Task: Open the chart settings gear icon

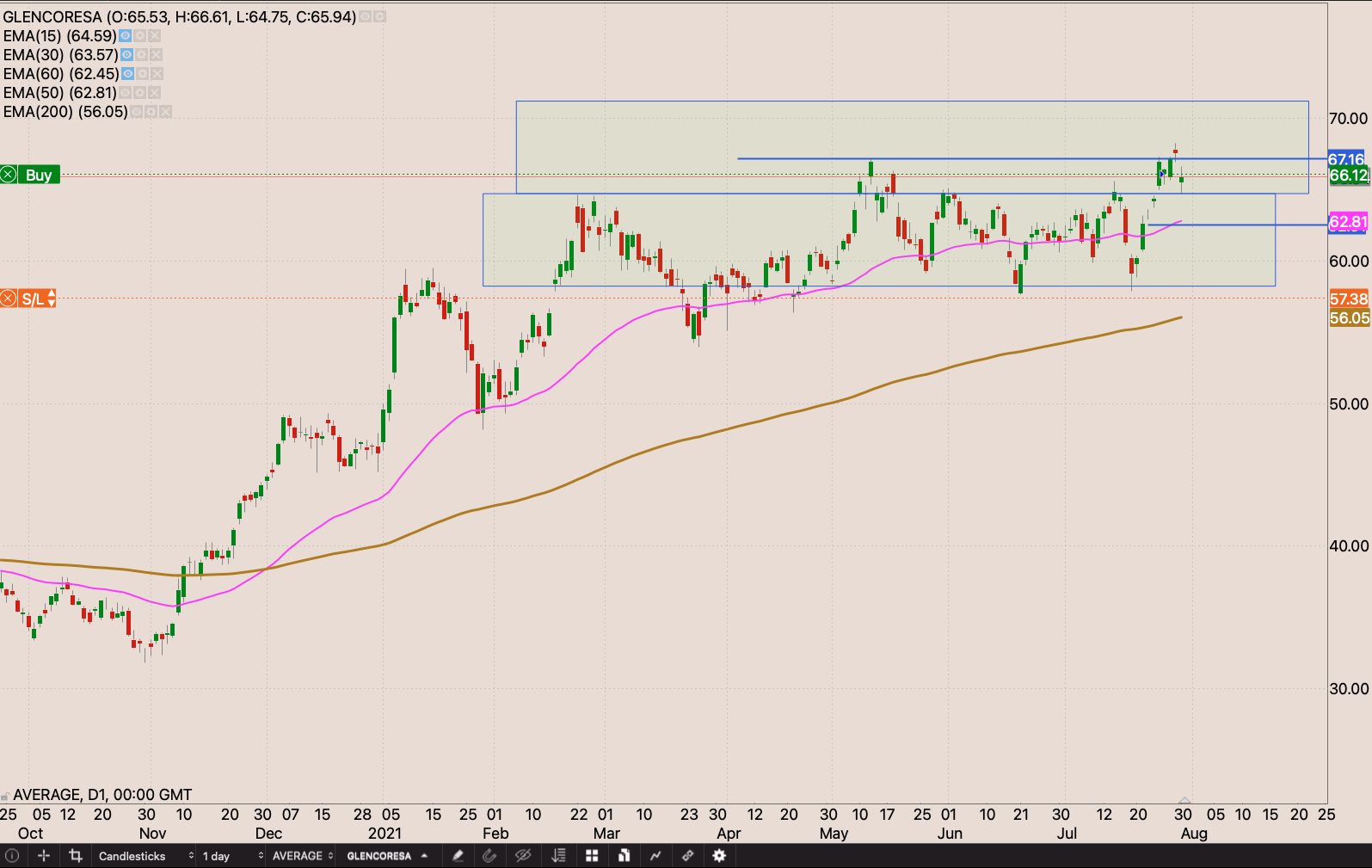Action: click(x=719, y=856)
